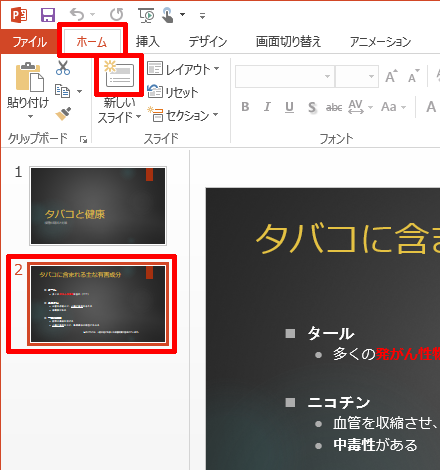Toggle Bold formatting
The image size is (440, 470).
pos(245,107)
